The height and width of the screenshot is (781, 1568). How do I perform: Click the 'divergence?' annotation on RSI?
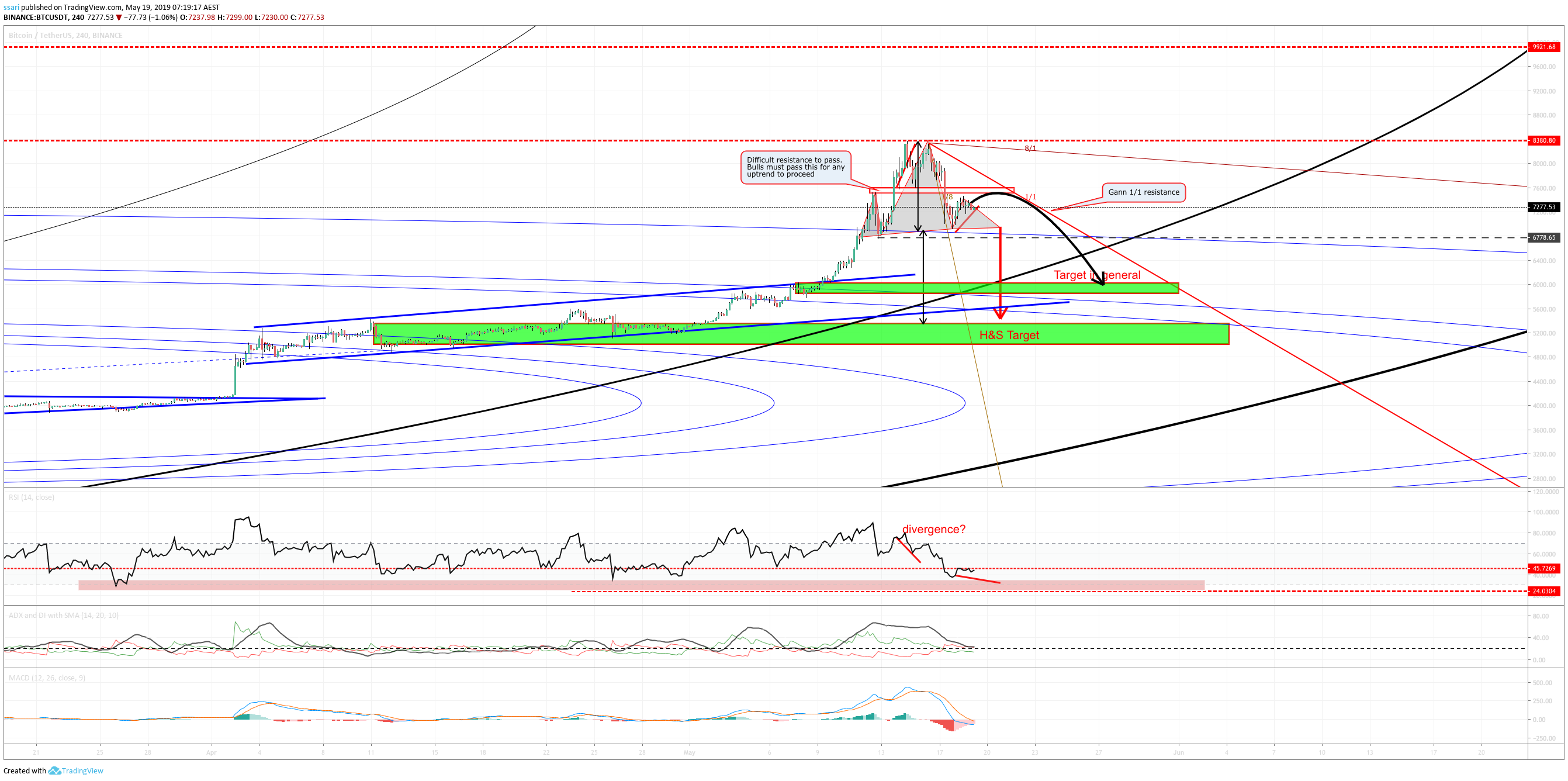(x=934, y=530)
